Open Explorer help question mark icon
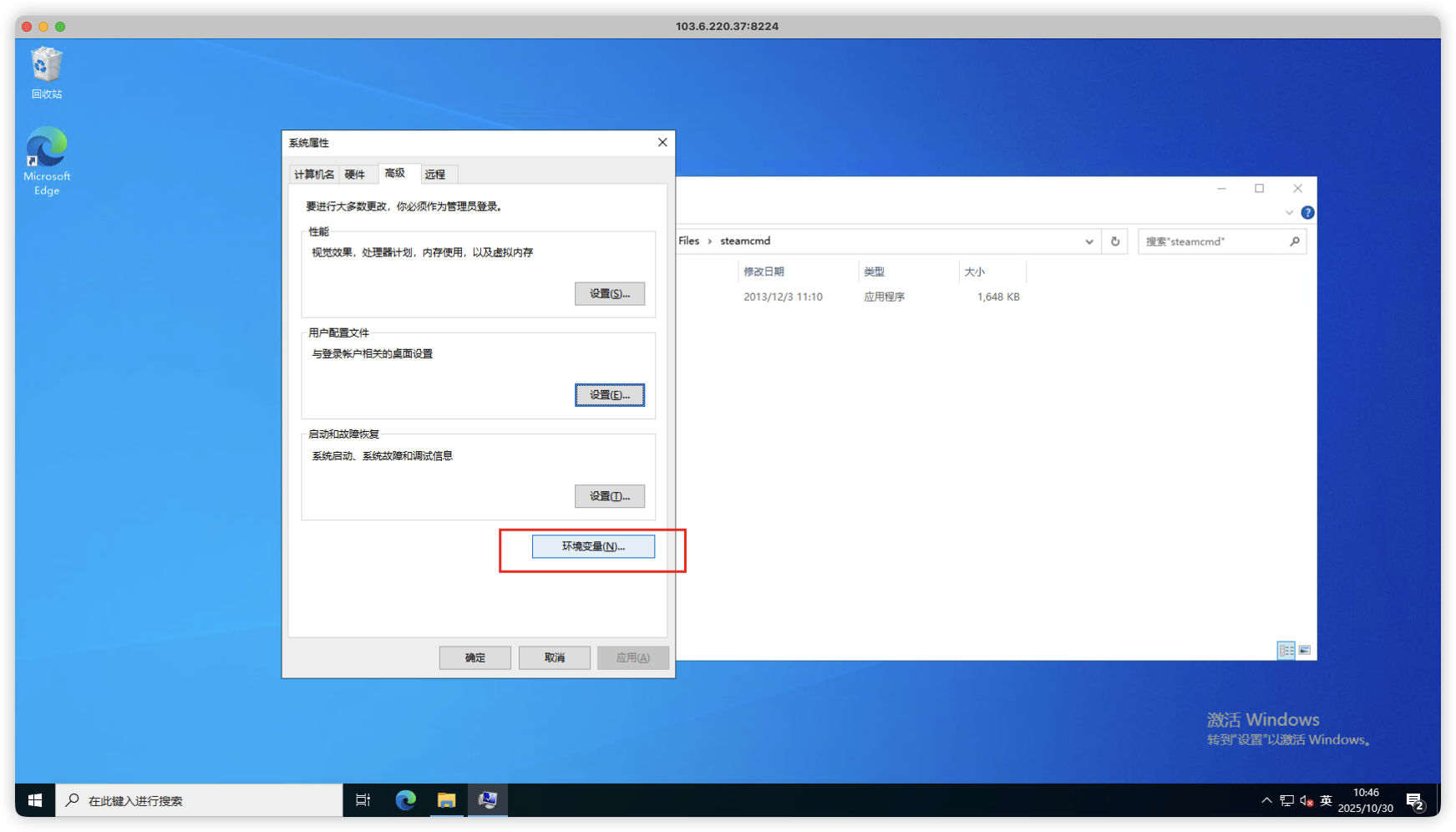Screen dimensions: 1456x832 pyautogui.click(x=1307, y=213)
